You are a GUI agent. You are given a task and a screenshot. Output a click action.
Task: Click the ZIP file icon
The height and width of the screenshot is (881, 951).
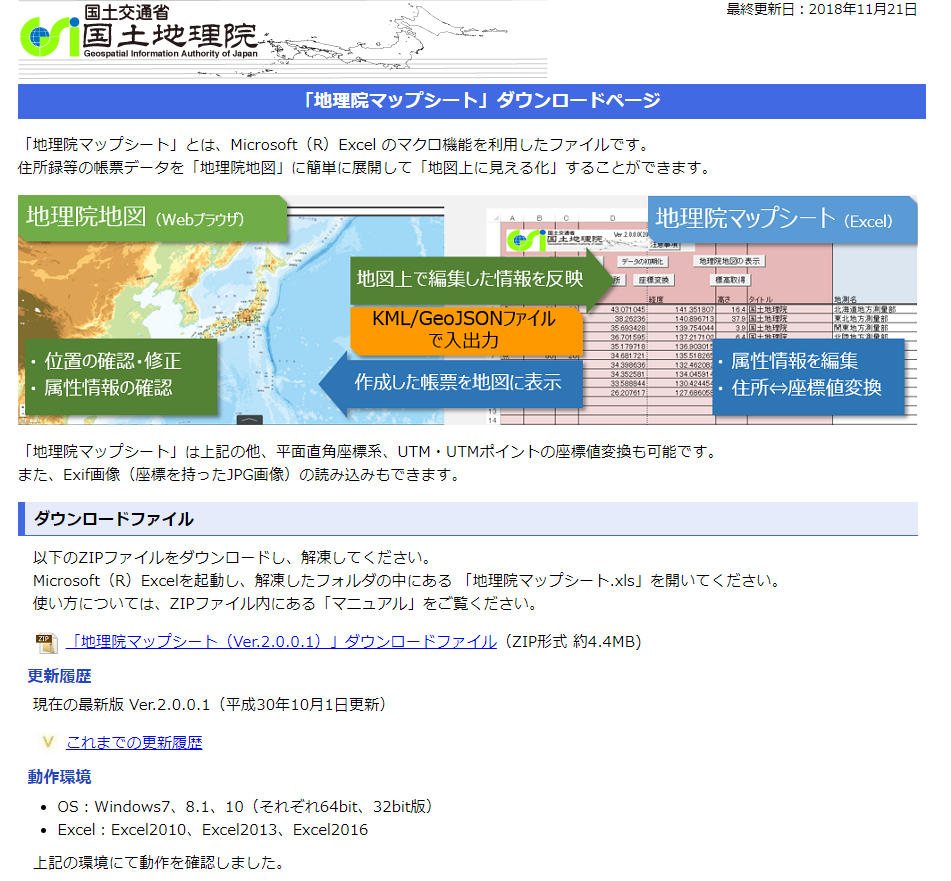[x=47, y=642]
